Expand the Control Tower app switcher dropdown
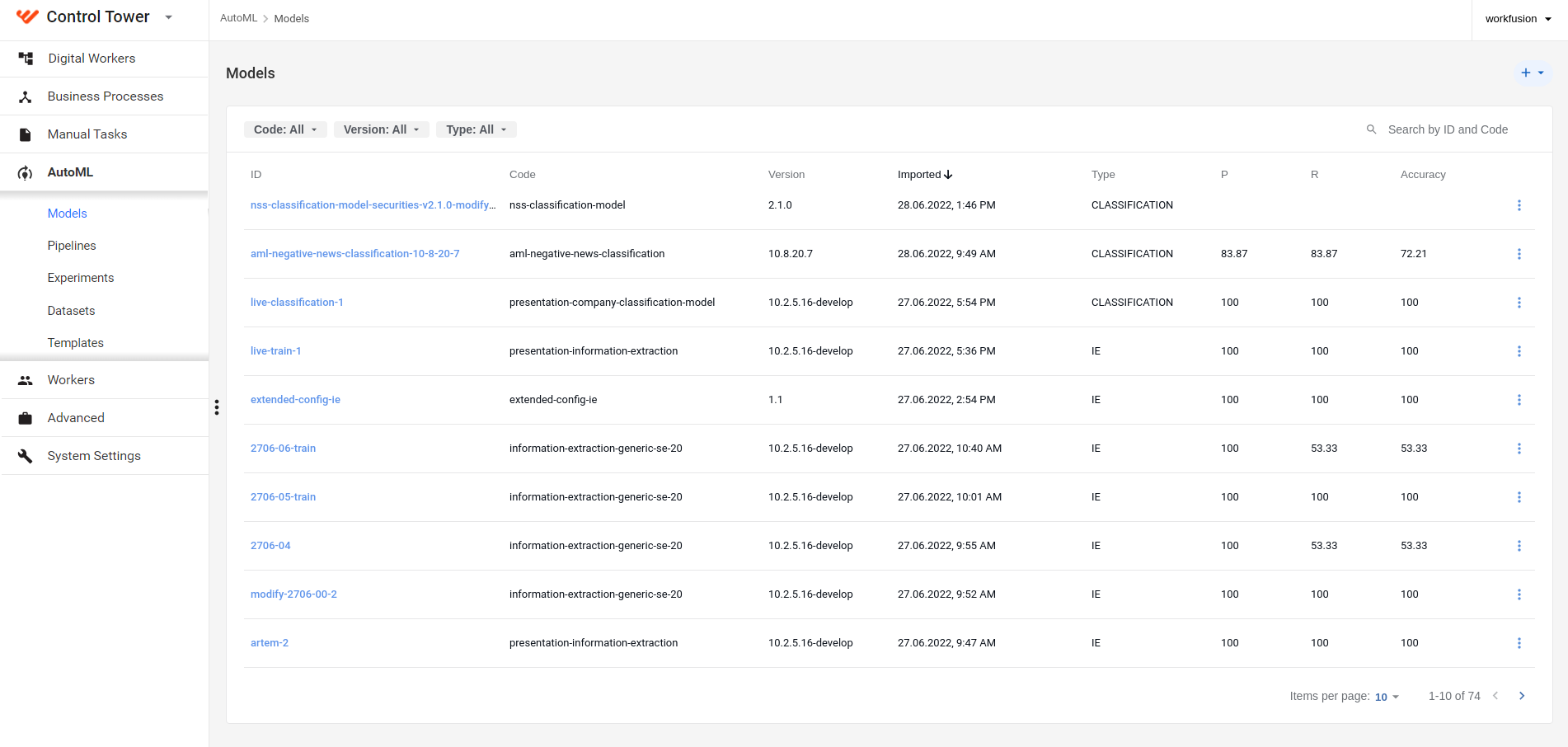Viewport: 1568px width, 747px height. (x=169, y=17)
